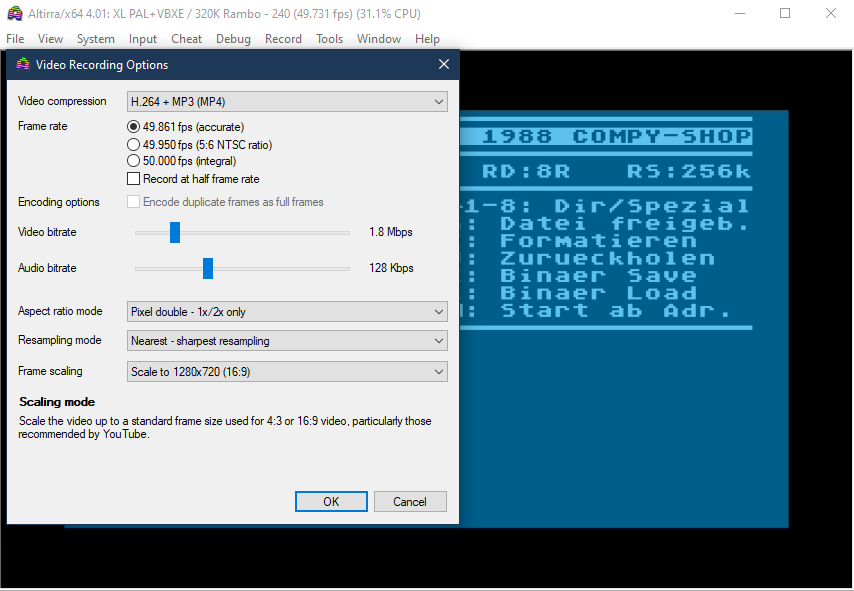Expand the Frame scaling dropdown

pos(287,372)
